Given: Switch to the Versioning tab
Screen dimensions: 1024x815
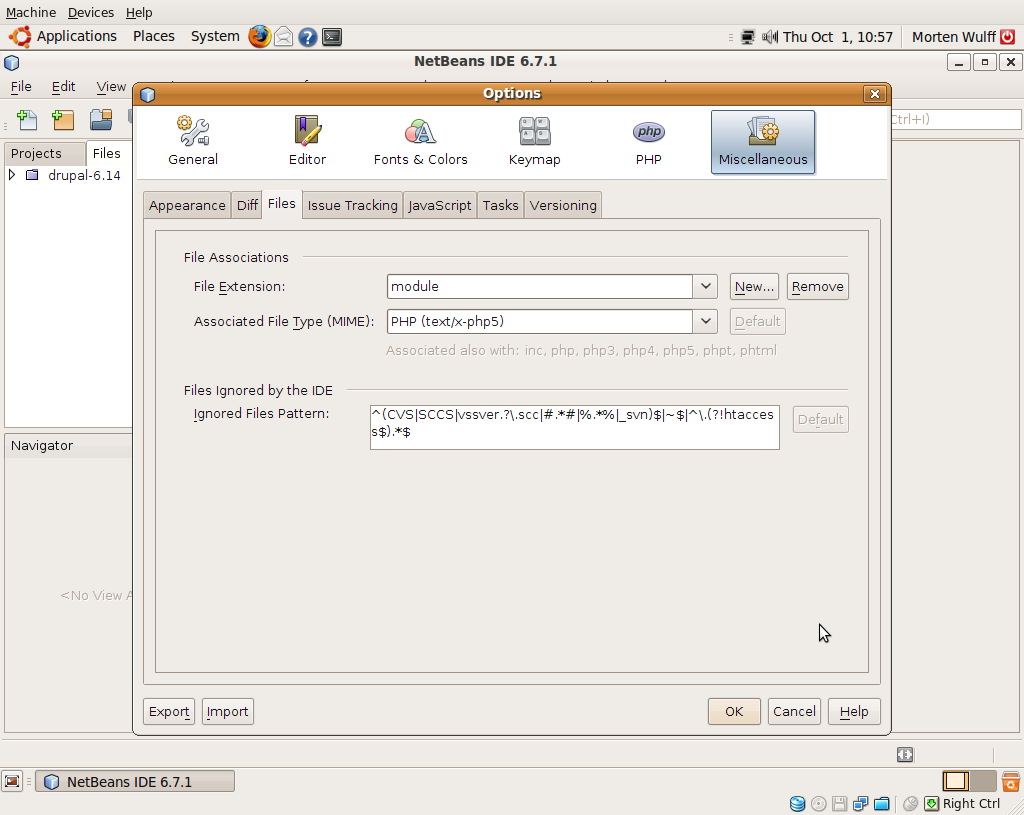Looking at the screenshot, I should pyautogui.click(x=563, y=205).
